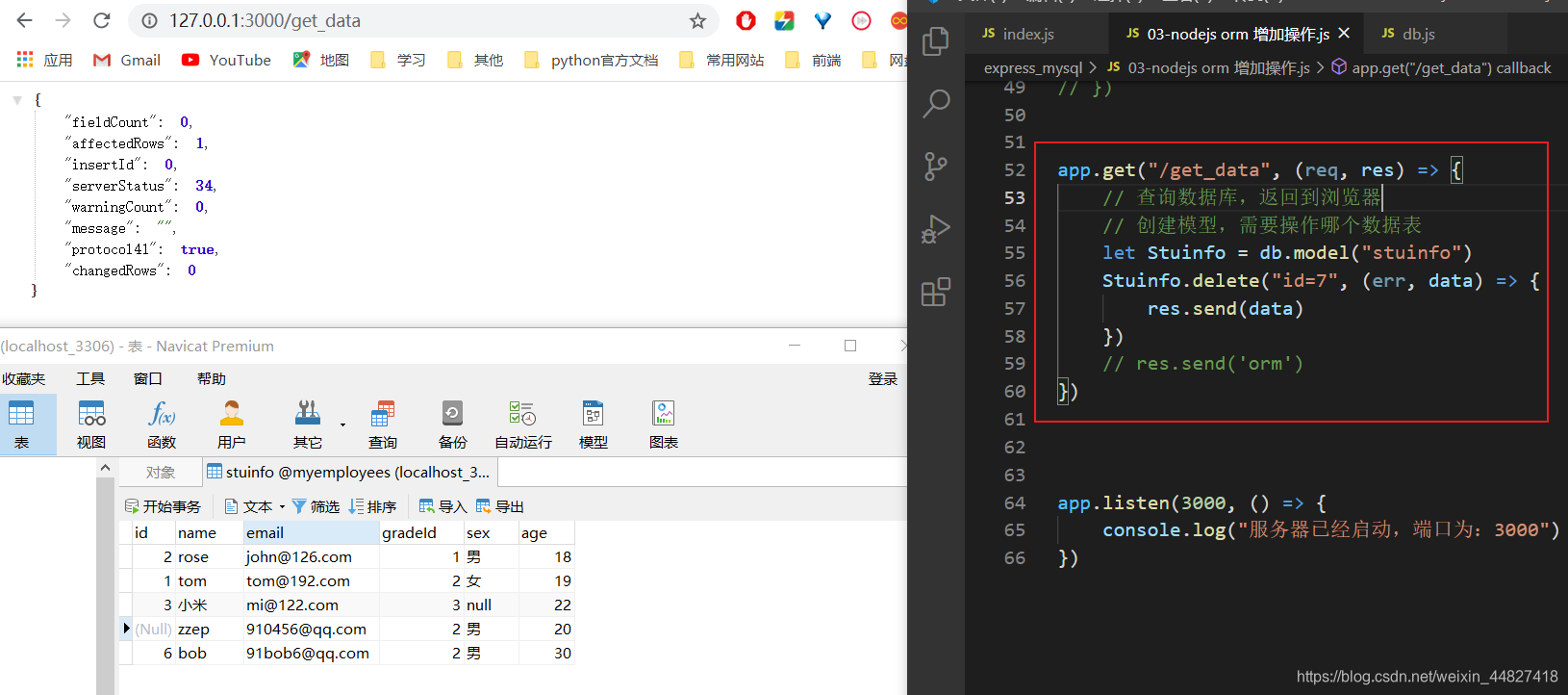Click the 导出 export button
This screenshot has width=1568, height=695.
click(x=499, y=506)
